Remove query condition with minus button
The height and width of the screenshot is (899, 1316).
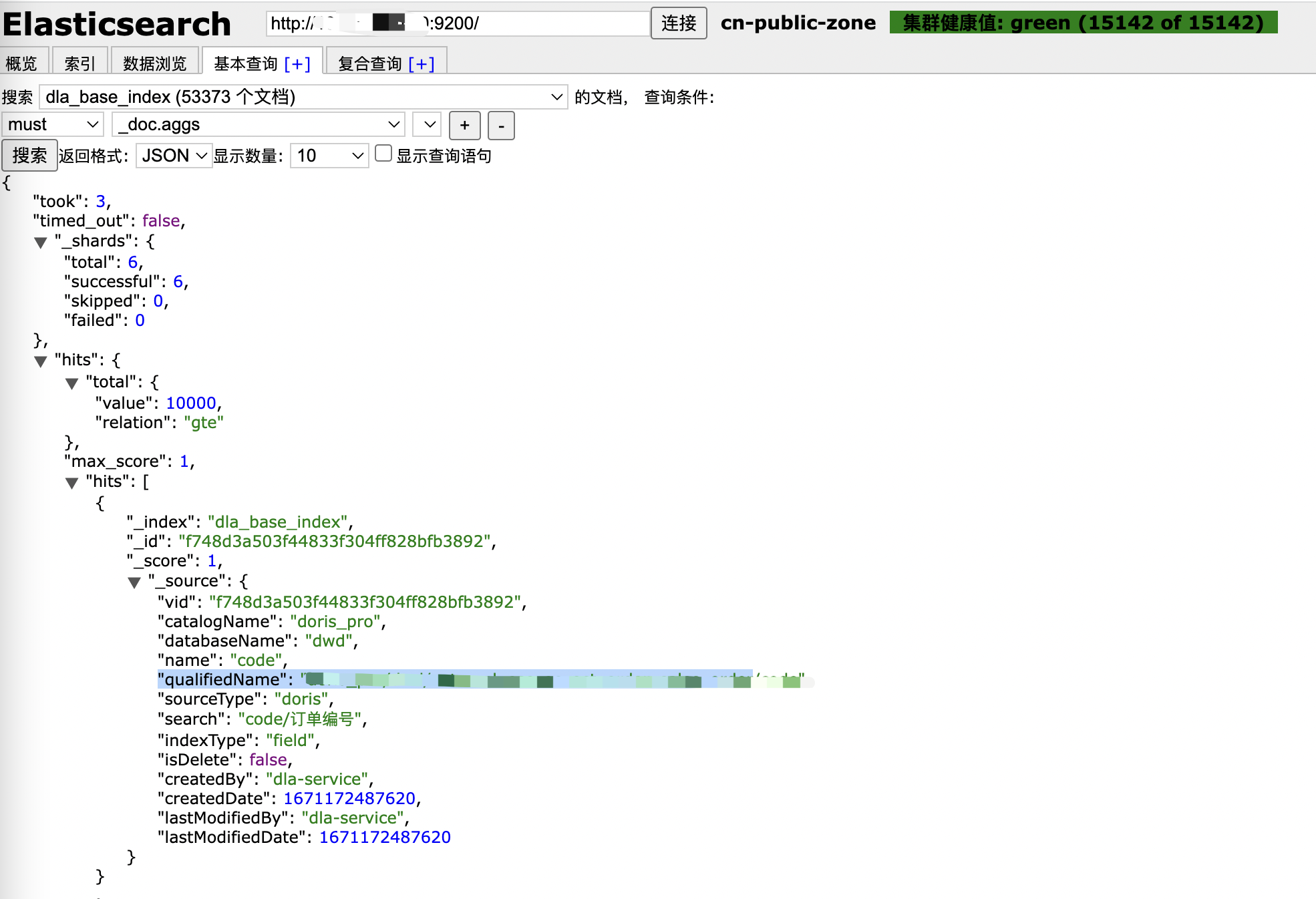[x=501, y=126]
